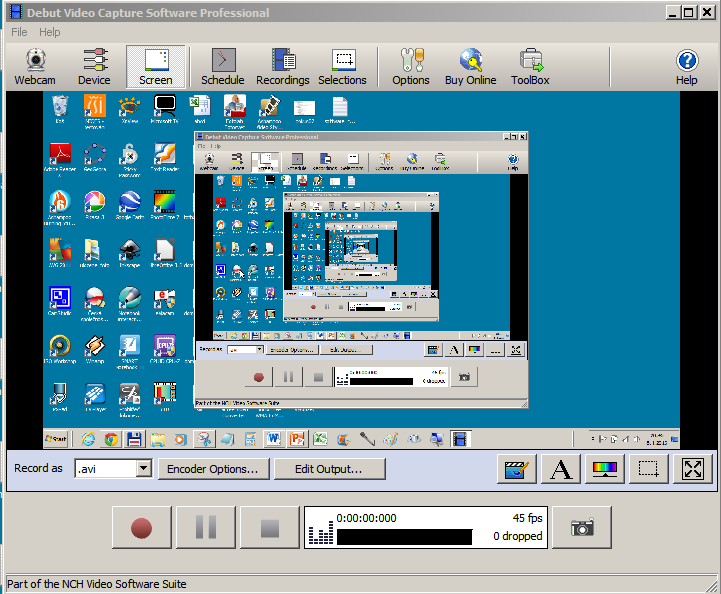
Task: Open the File menu
Action: 19,32
